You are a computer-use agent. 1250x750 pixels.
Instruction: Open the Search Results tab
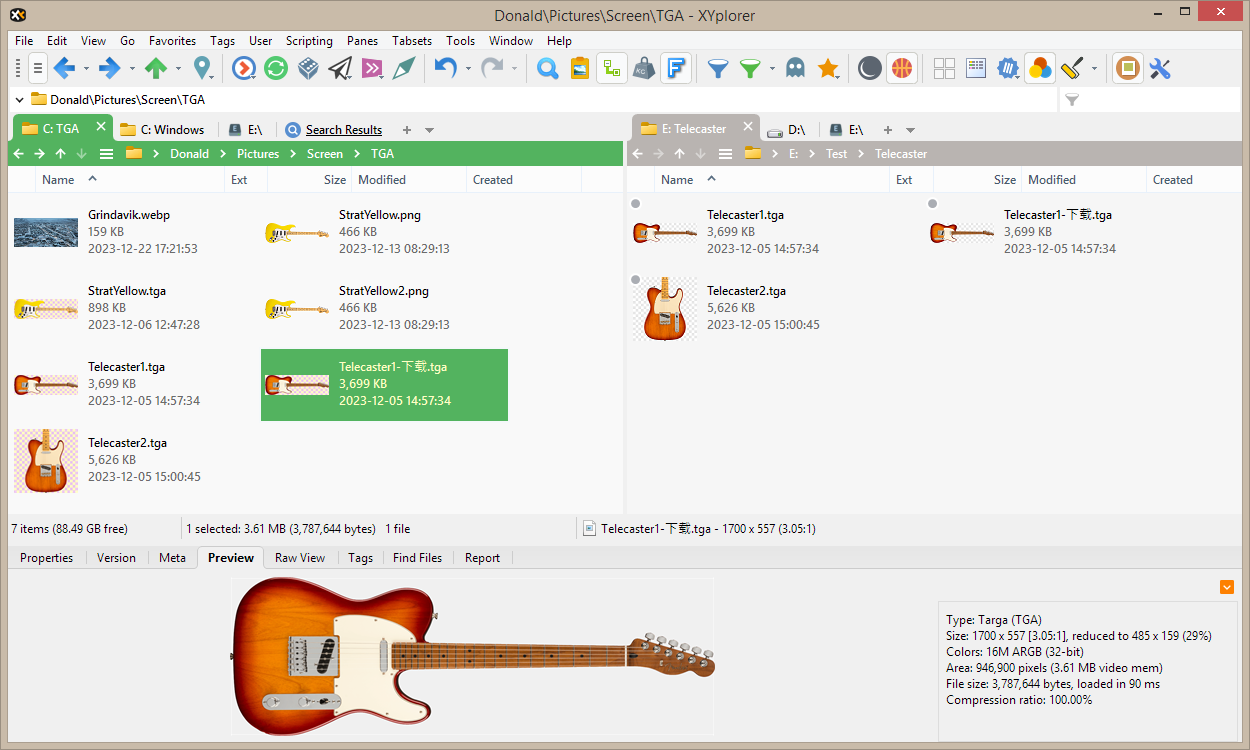coord(343,130)
